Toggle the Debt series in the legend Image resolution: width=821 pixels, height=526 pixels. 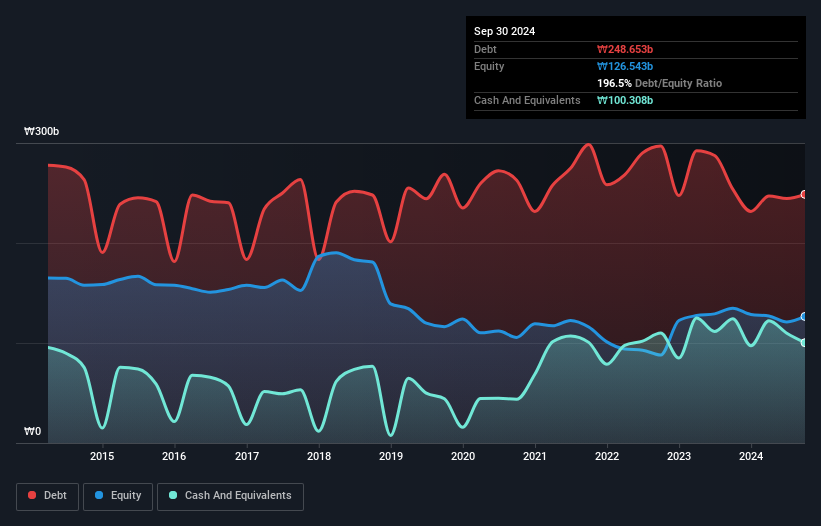[x=48, y=496]
